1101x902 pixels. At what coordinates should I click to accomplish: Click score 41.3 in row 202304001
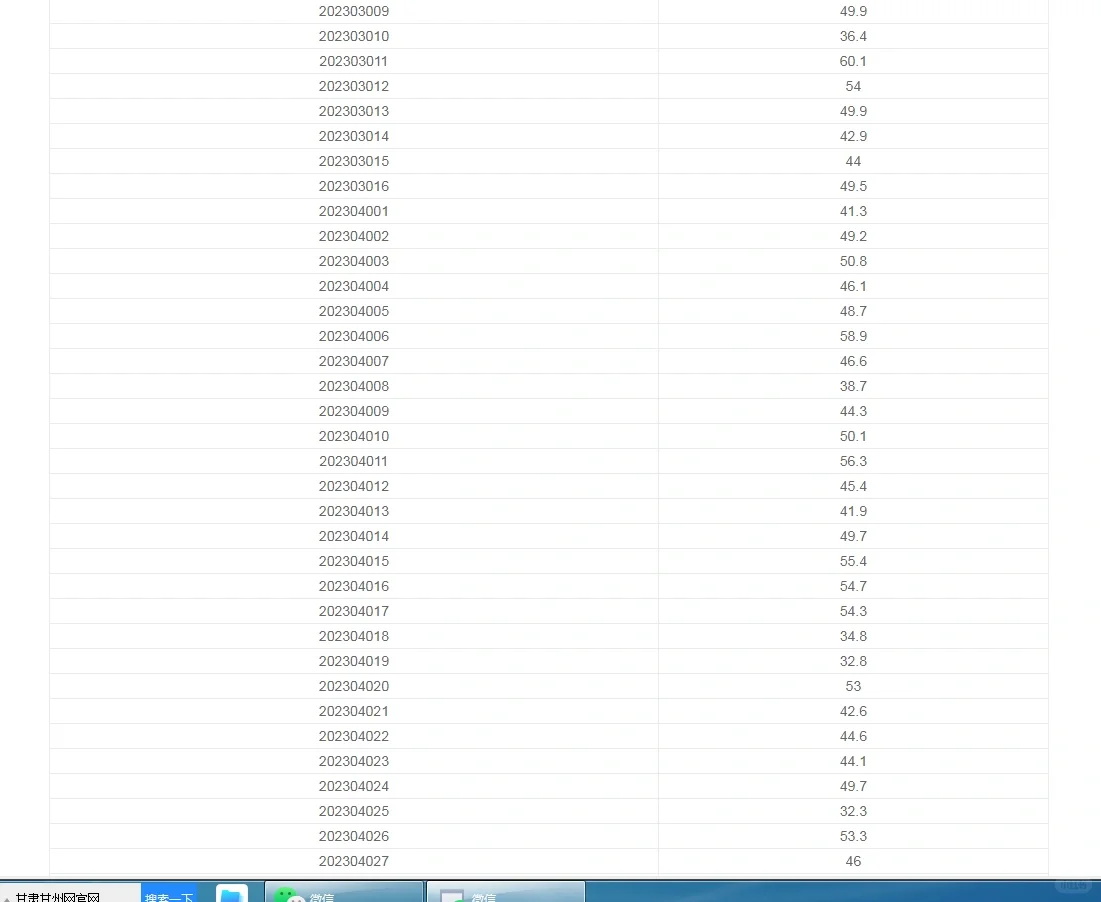click(x=853, y=211)
